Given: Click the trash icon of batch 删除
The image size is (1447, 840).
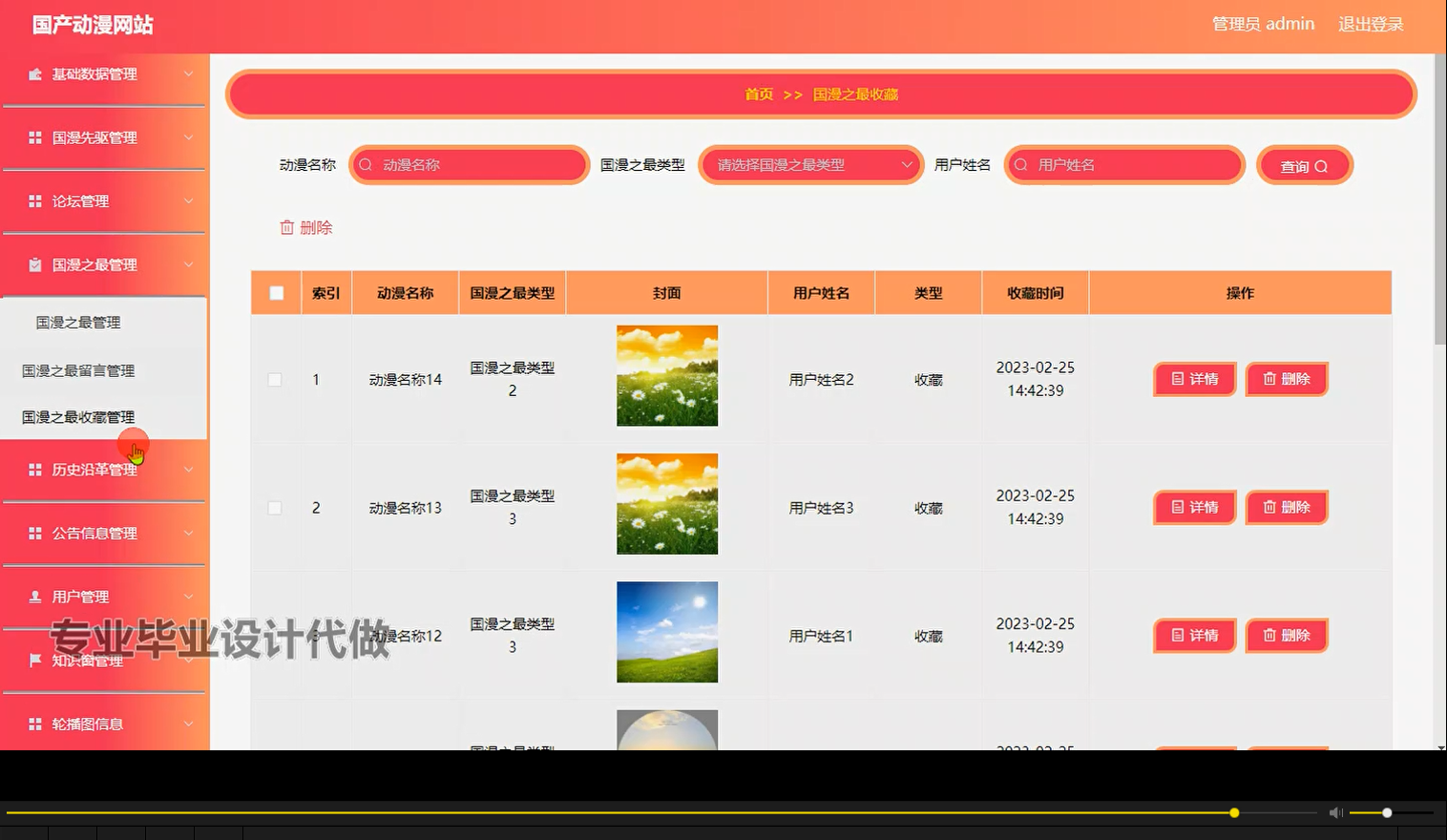Looking at the screenshot, I should pos(286,227).
